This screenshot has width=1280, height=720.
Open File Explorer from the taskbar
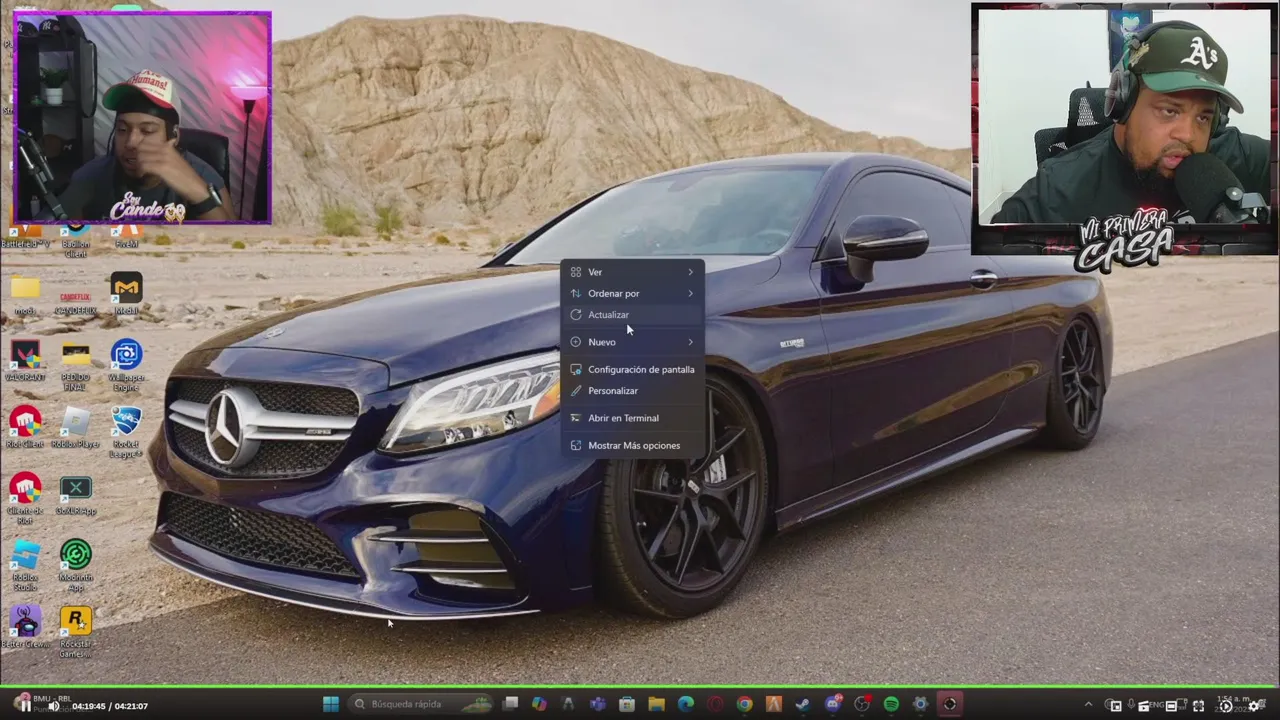coord(656,704)
